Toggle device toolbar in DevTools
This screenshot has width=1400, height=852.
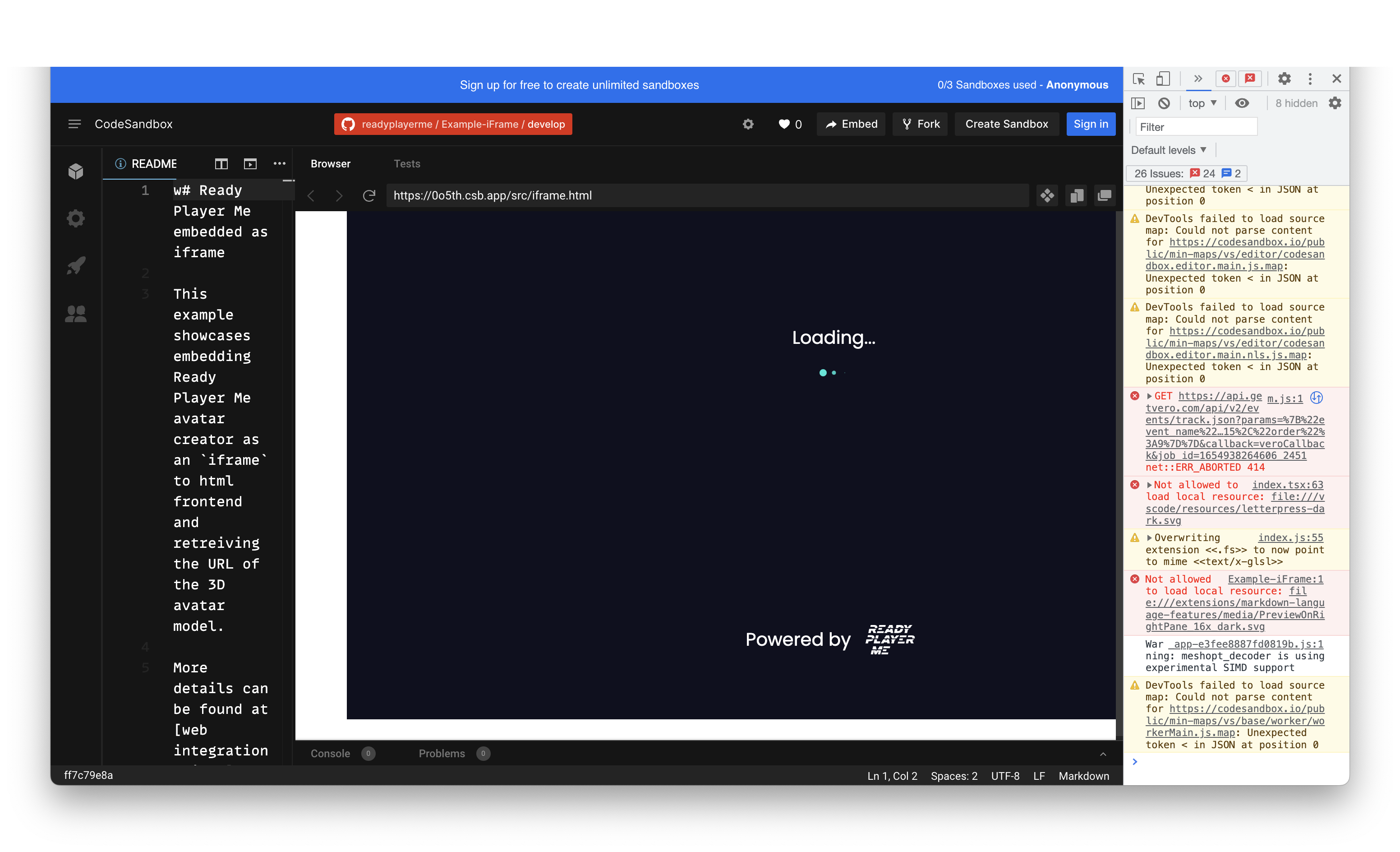pos(1162,79)
